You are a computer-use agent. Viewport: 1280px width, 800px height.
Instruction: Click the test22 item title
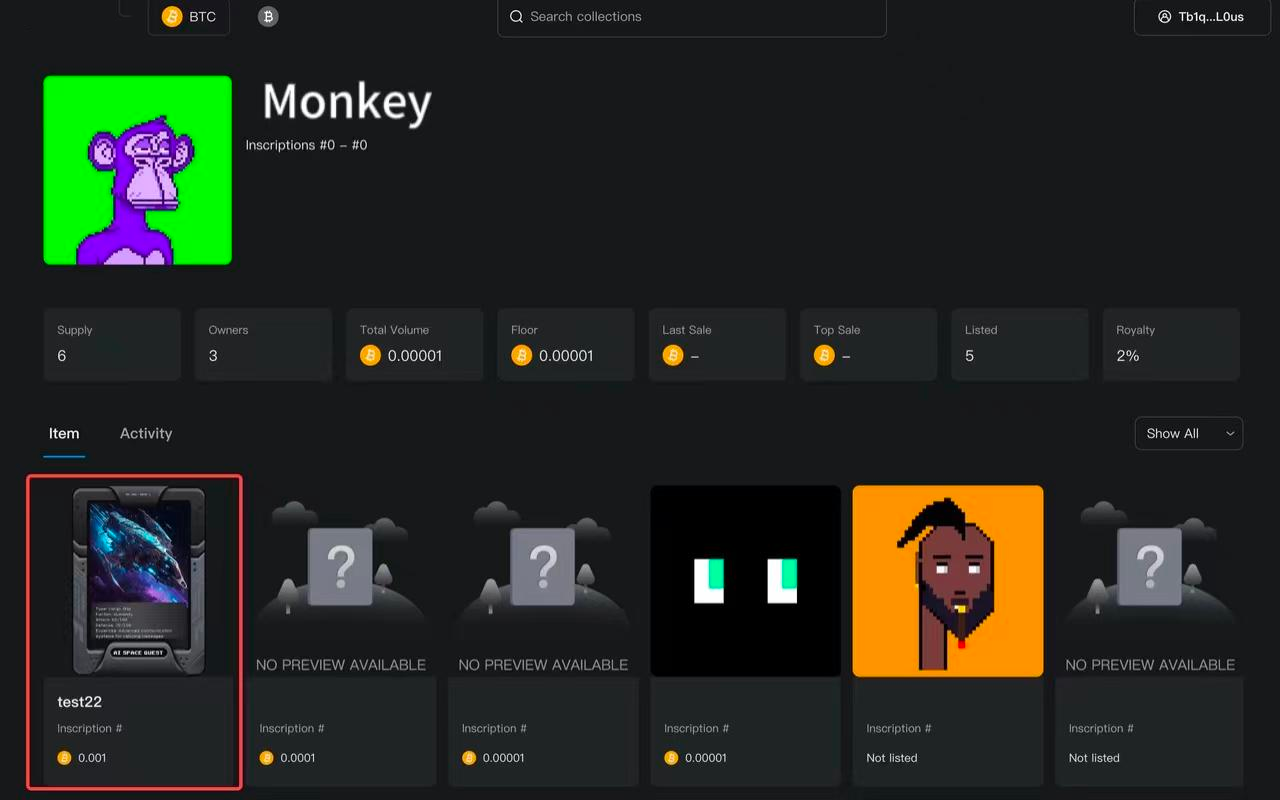pyautogui.click(x=80, y=702)
